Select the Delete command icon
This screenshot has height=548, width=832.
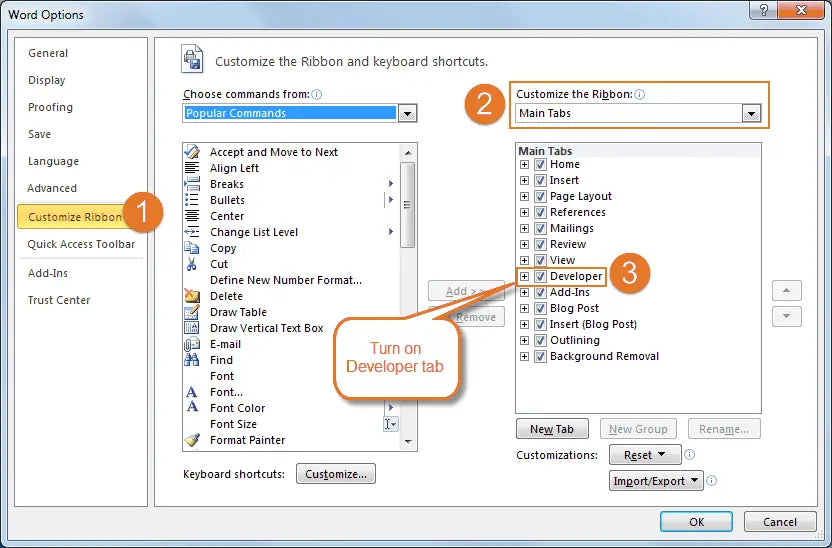coord(192,296)
